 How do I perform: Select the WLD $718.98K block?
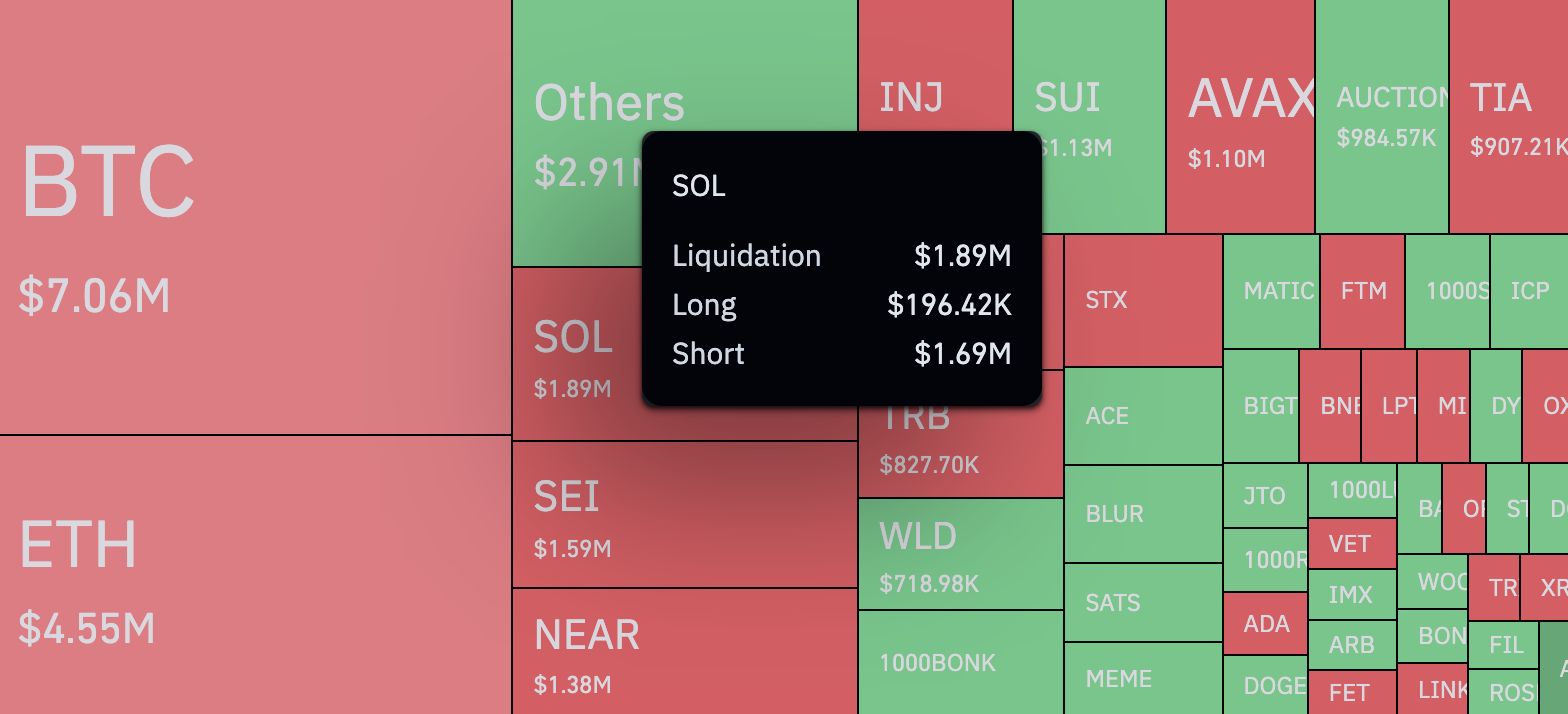coord(960,554)
